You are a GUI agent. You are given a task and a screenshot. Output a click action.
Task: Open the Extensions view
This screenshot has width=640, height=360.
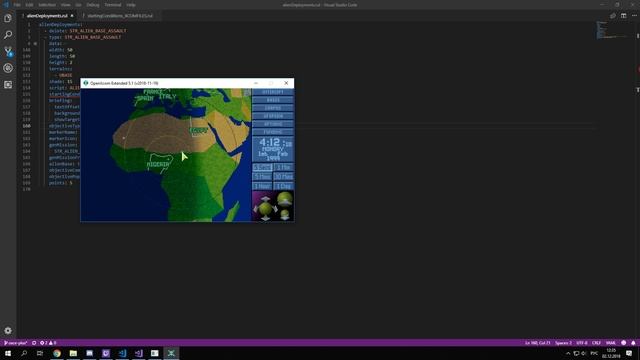pyautogui.click(x=8, y=84)
